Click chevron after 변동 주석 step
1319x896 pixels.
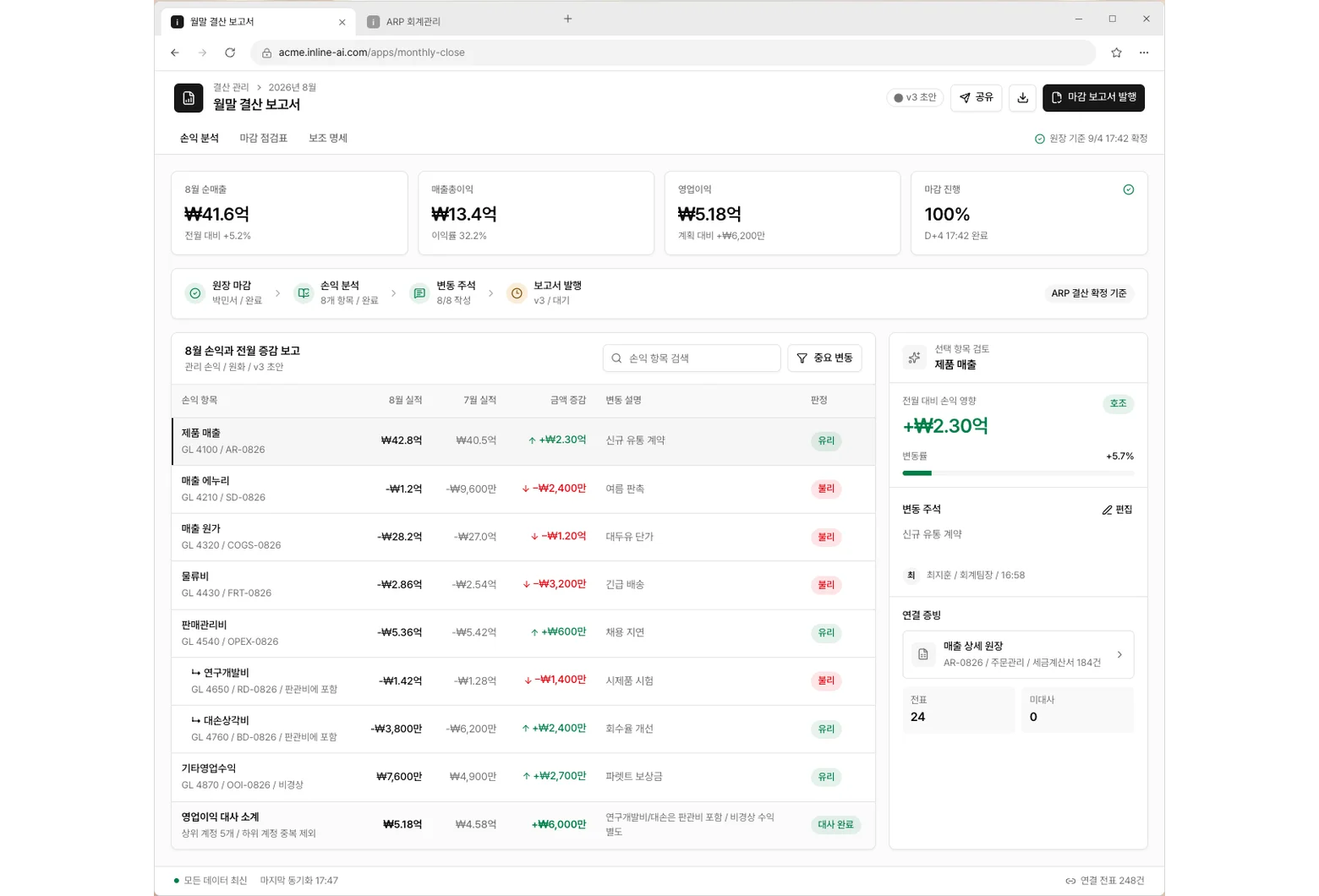(x=490, y=293)
